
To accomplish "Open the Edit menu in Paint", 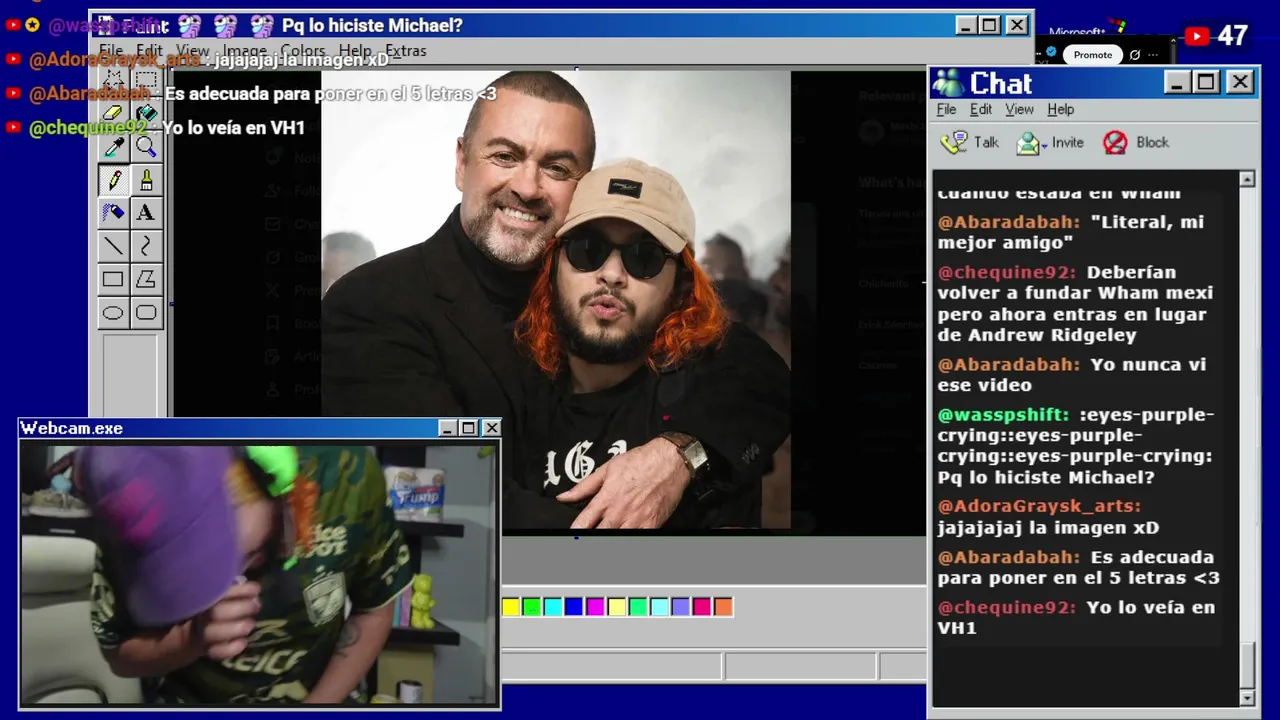I will pos(149,51).
